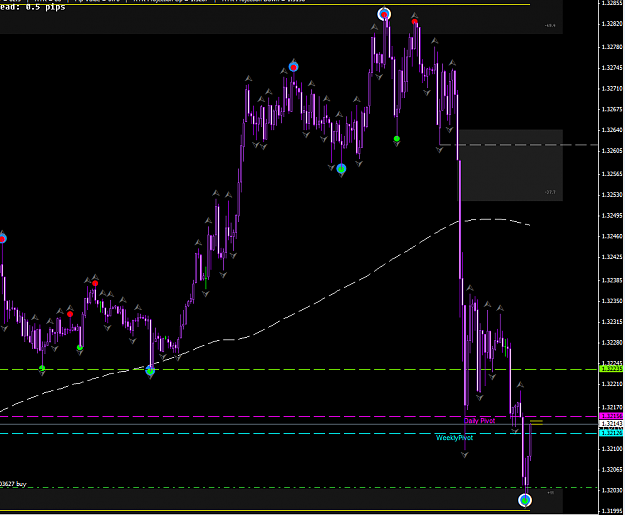The height and width of the screenshot is (515, 625).
Task: Click the 1.32495 price scale value
Action: pyautogui.click(x=612, y=216)
